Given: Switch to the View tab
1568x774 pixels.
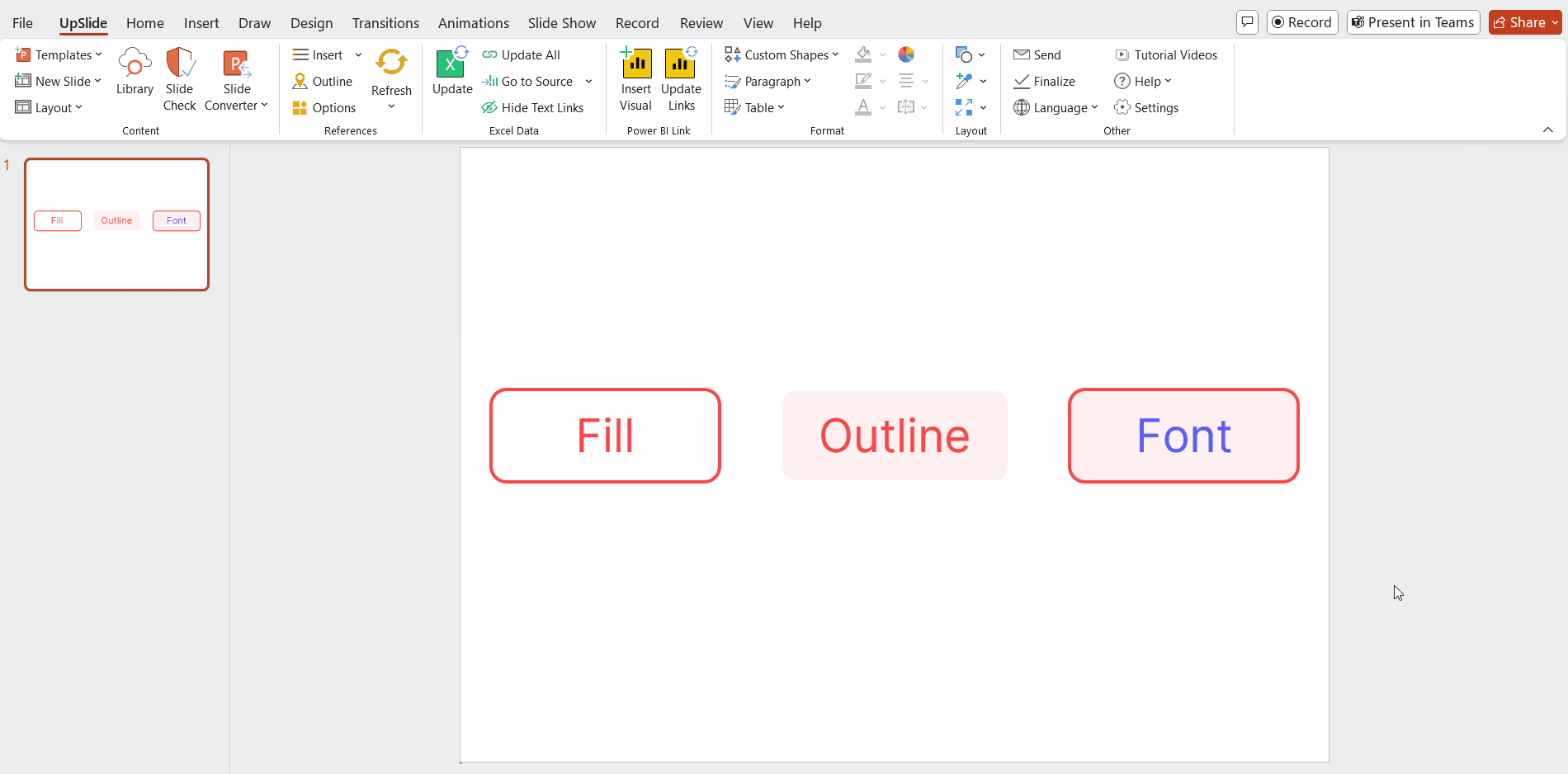Looking at the screenshot, I should click(x=758, y=23).
